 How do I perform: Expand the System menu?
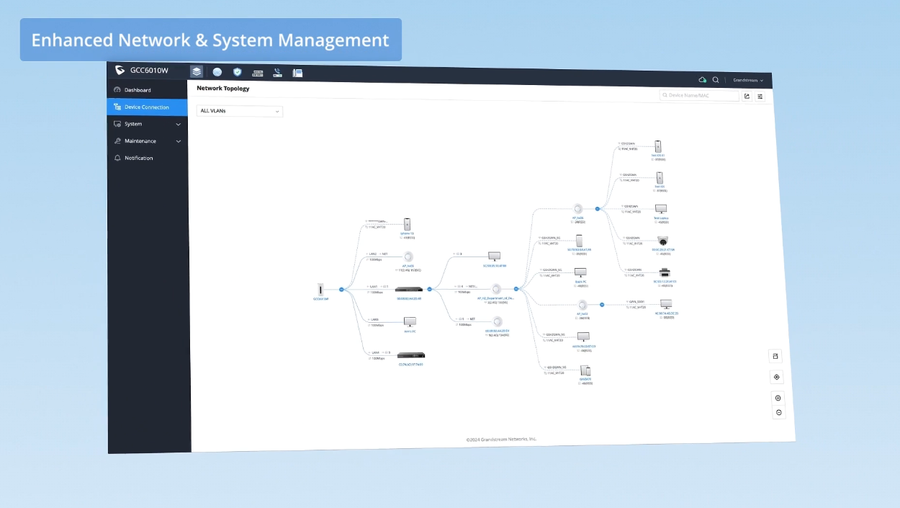(x=147, y=124)
